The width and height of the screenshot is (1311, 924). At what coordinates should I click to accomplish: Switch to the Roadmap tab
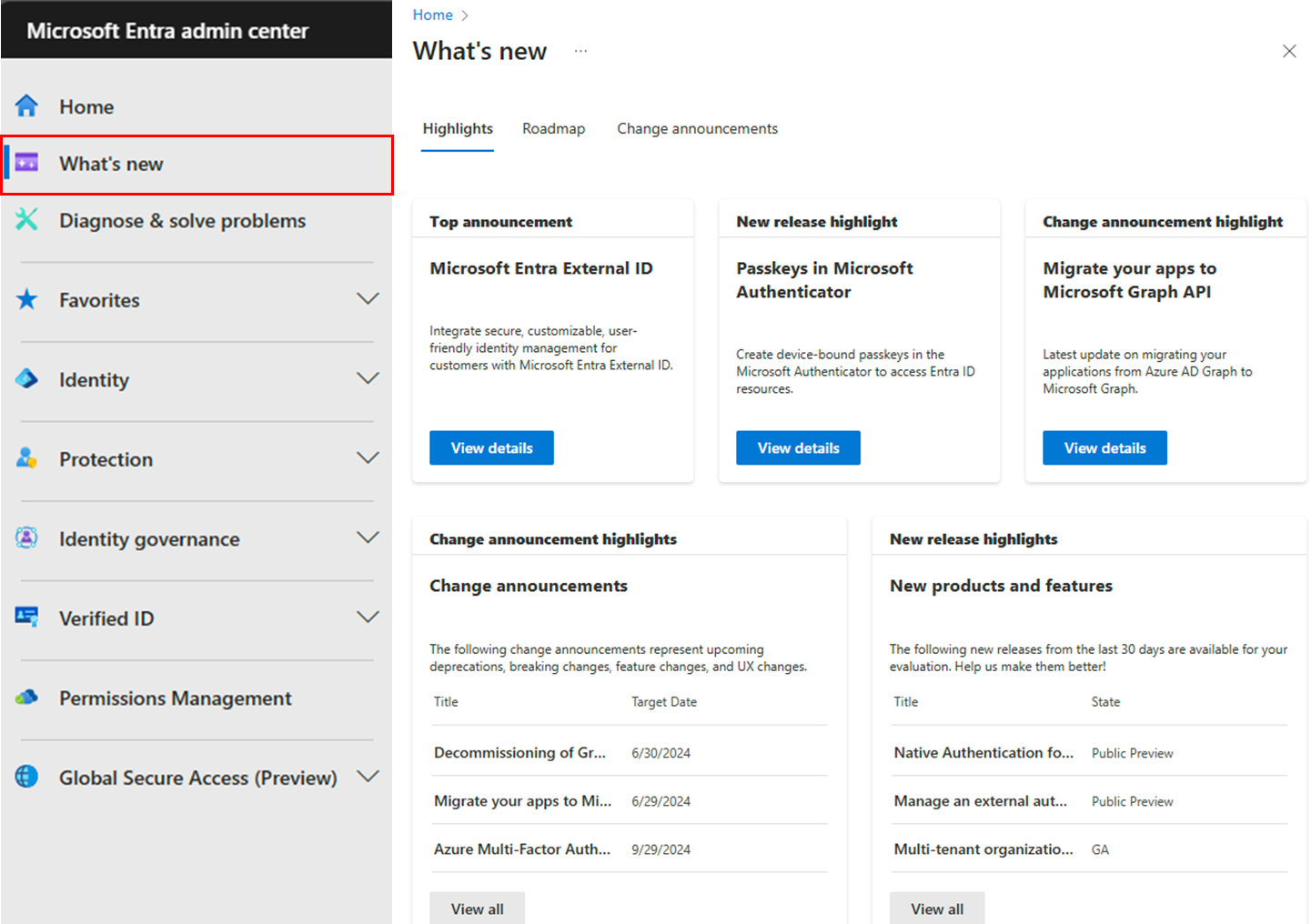[553, 129]
